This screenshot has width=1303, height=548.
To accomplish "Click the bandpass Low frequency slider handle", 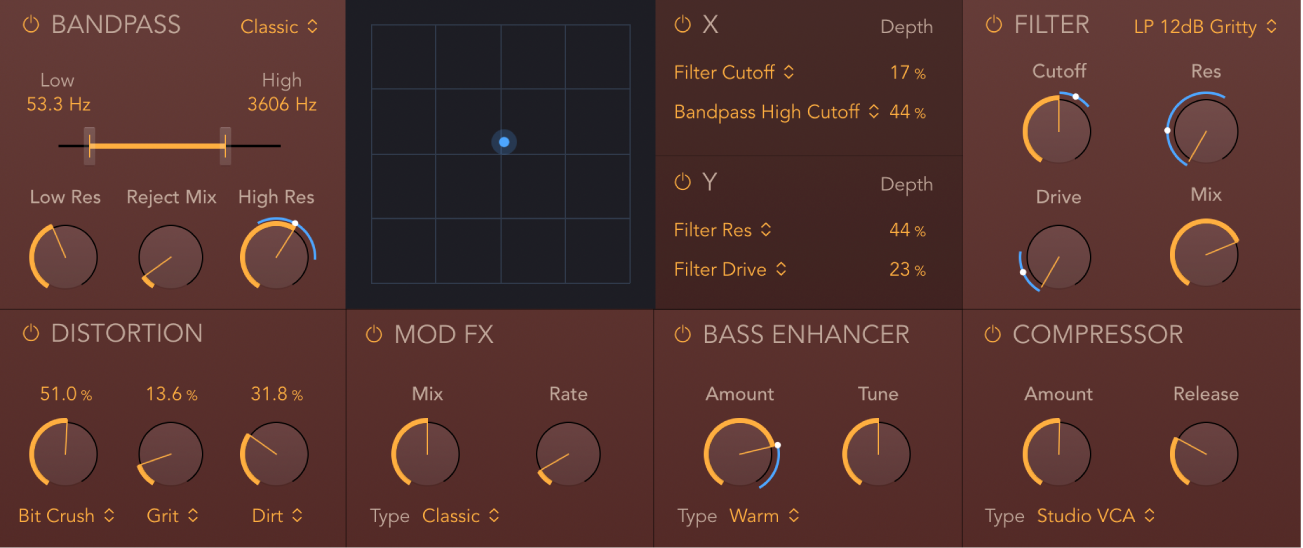I will pos(90,146).
